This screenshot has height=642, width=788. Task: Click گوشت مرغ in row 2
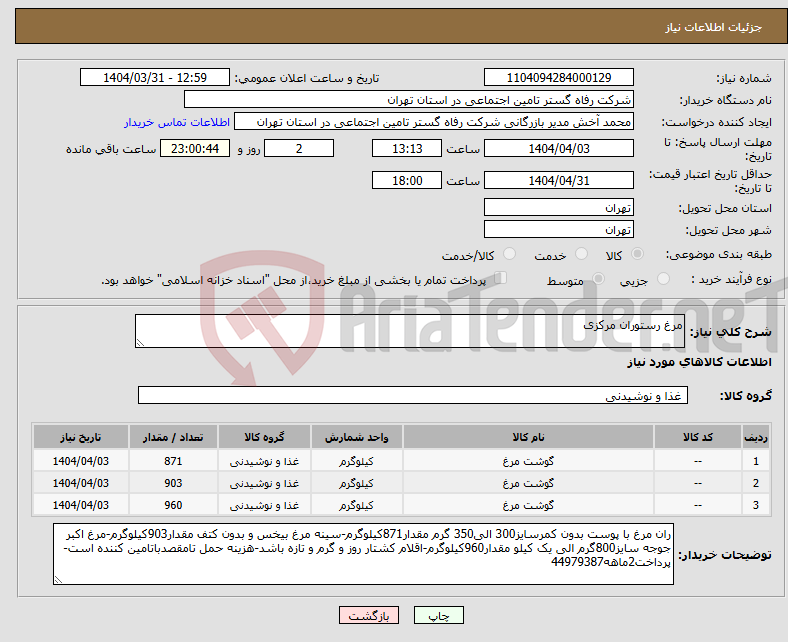[528, 483]
